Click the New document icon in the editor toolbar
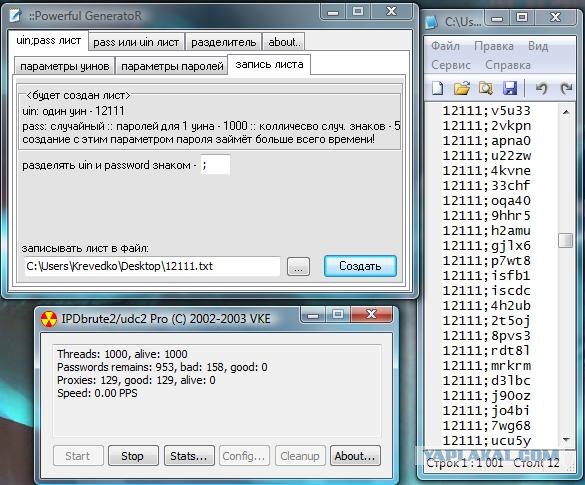Viewport: 585px width, 485px height. click(x=437, y=88)
